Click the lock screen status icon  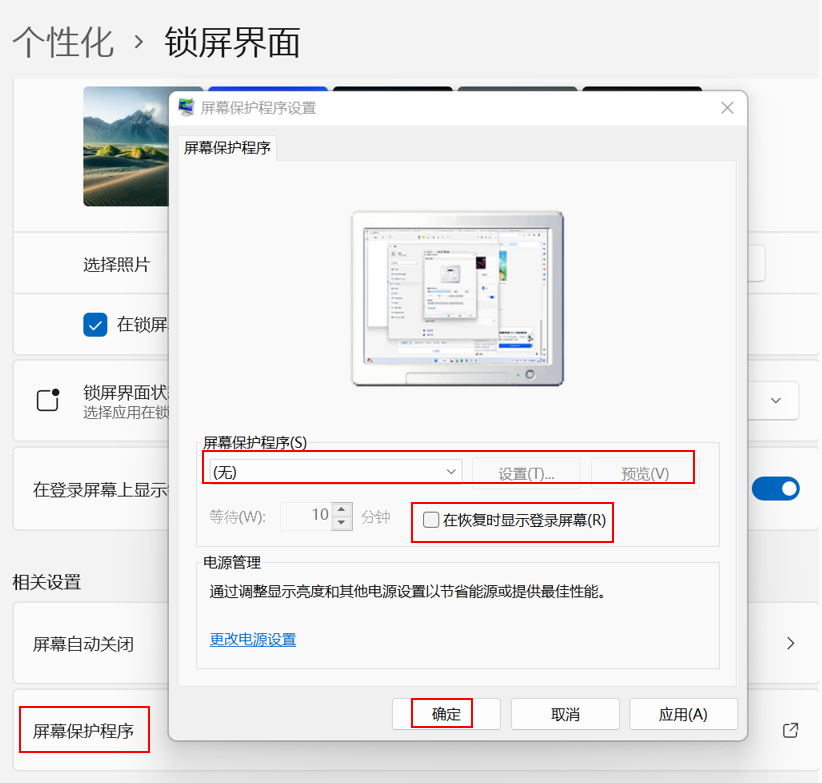48,401
